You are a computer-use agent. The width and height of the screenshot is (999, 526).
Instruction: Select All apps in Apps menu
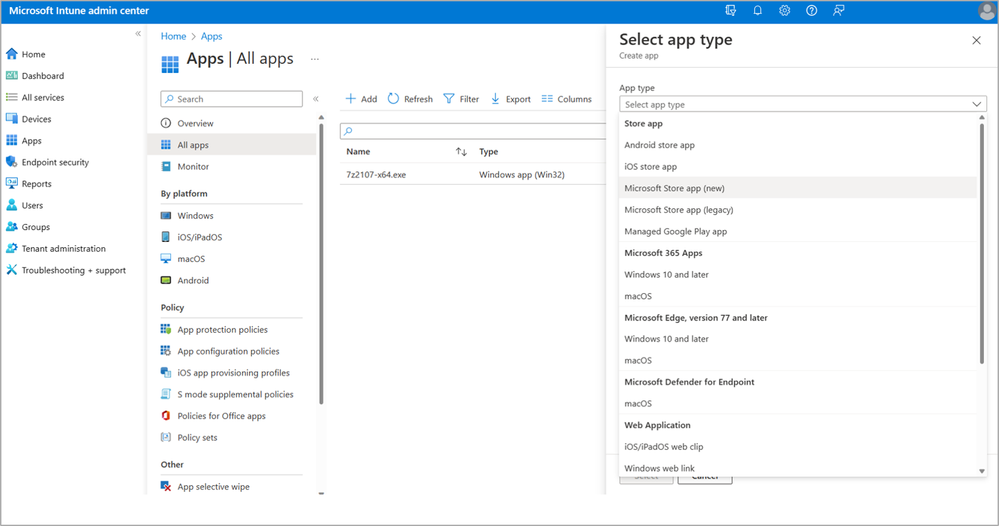click(x=232, y=145)
